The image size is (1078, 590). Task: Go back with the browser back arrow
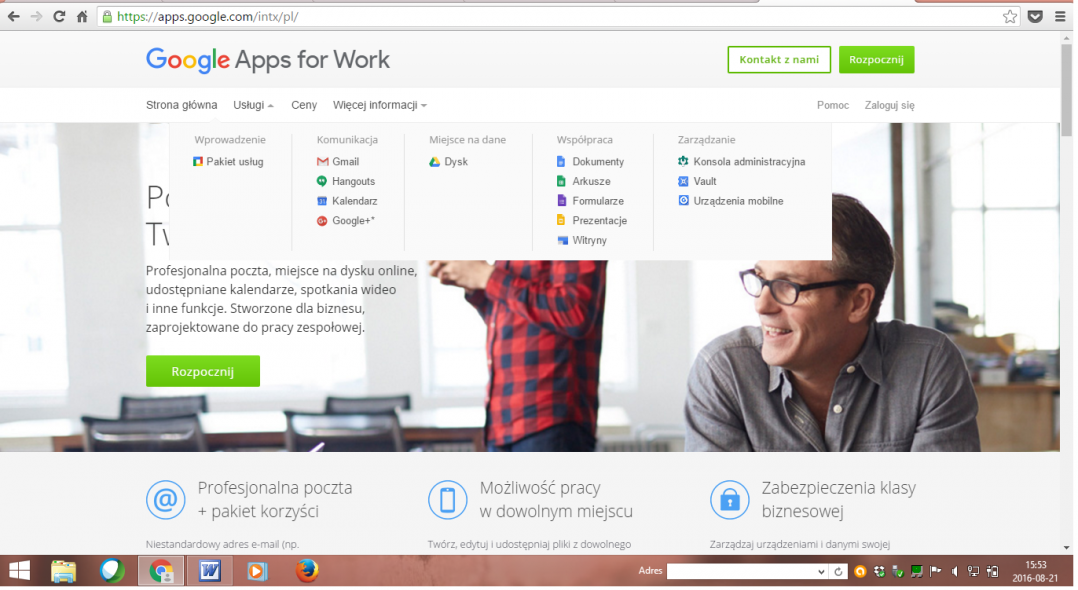point(14,17)
